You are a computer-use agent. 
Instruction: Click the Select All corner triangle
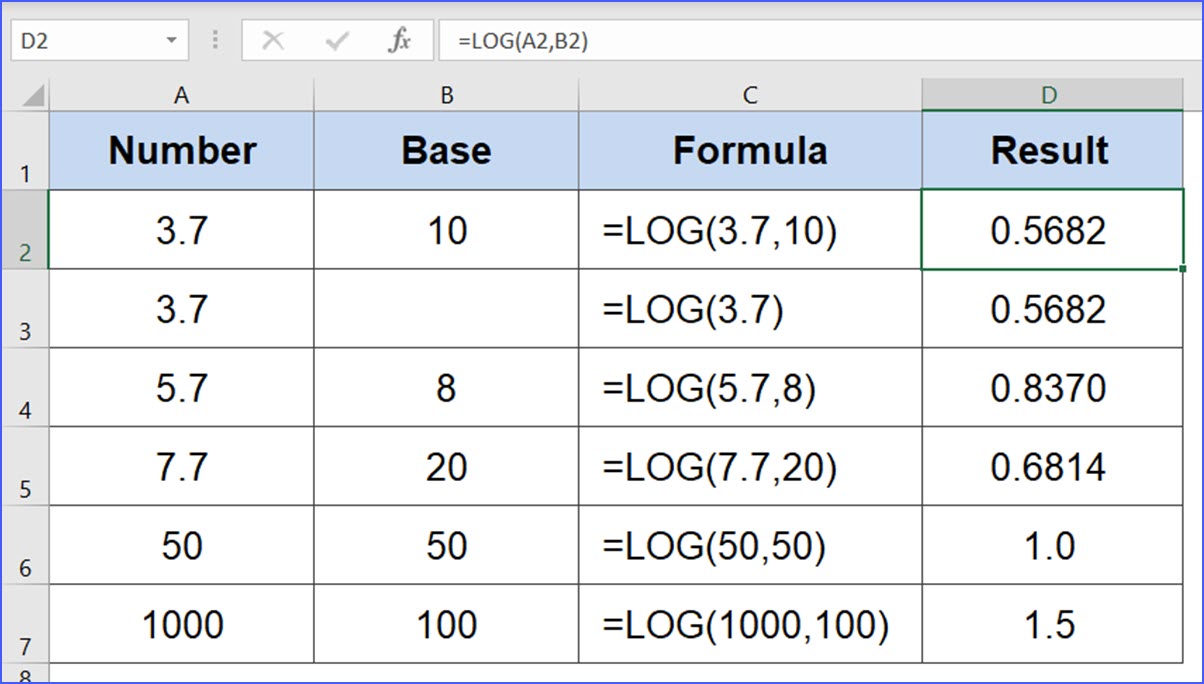(x=33, y=97)
